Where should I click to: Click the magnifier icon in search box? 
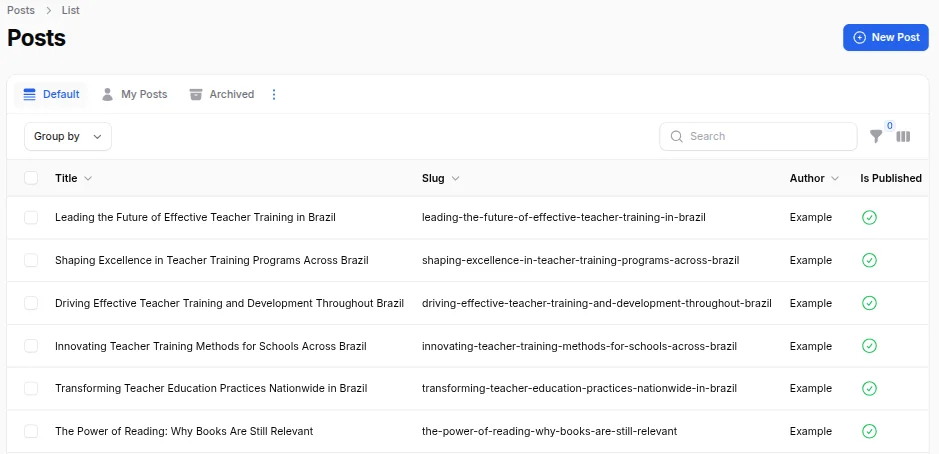tap(677, 137)
